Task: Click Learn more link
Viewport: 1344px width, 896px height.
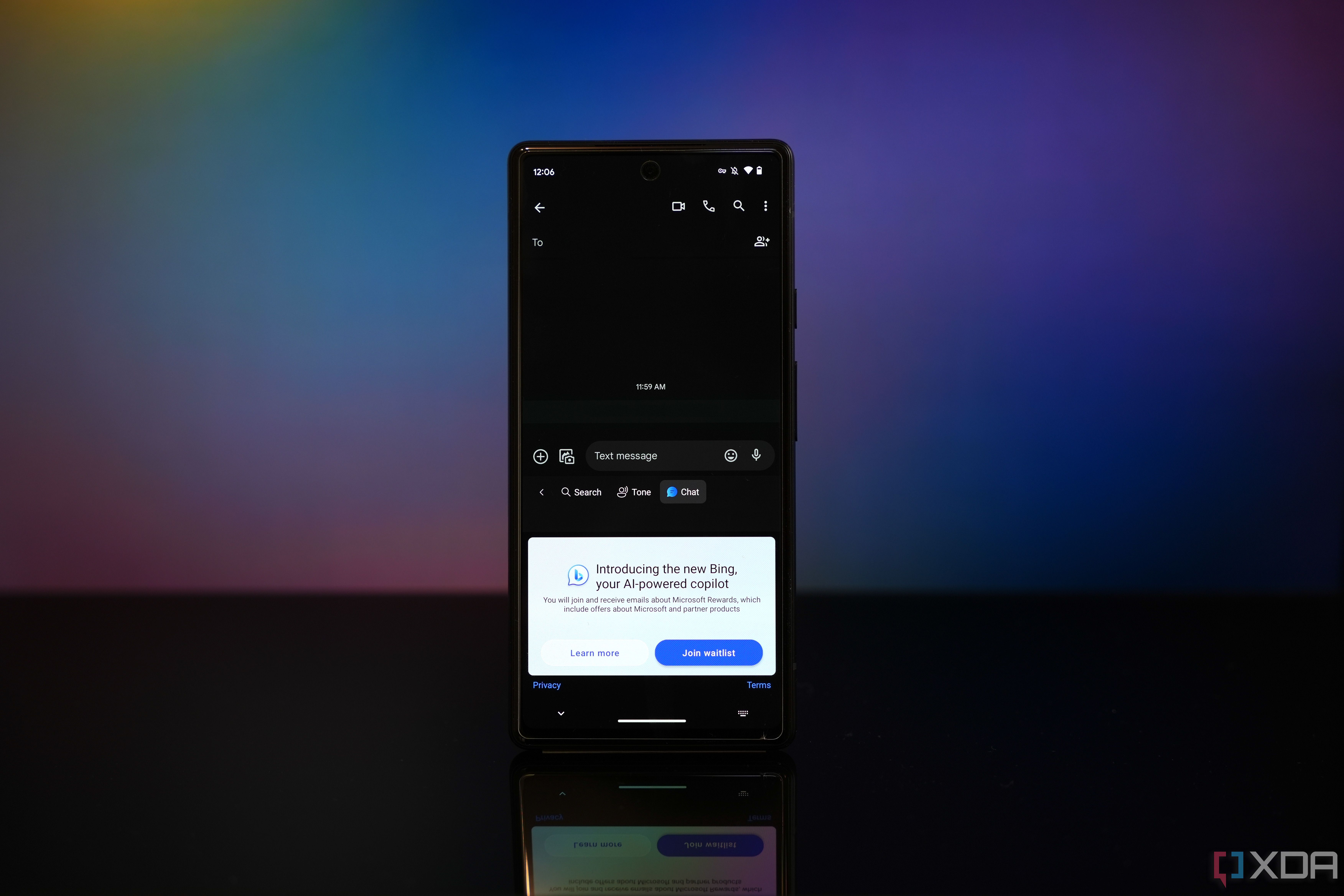Action: (x=594, y=652)
